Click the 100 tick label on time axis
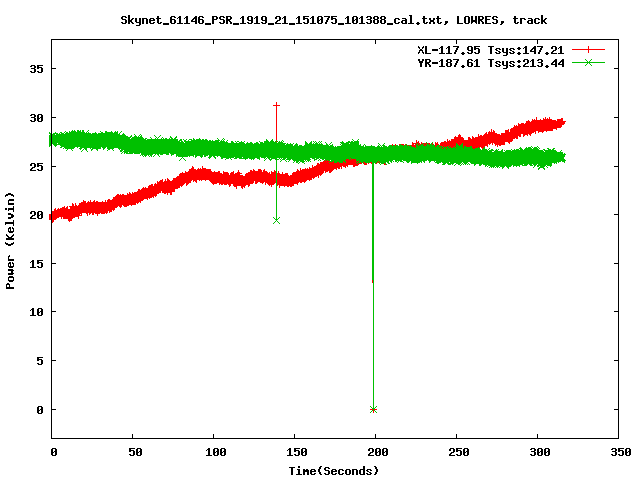Viewport: 640px width, 480px height. (x=215, y=453)
